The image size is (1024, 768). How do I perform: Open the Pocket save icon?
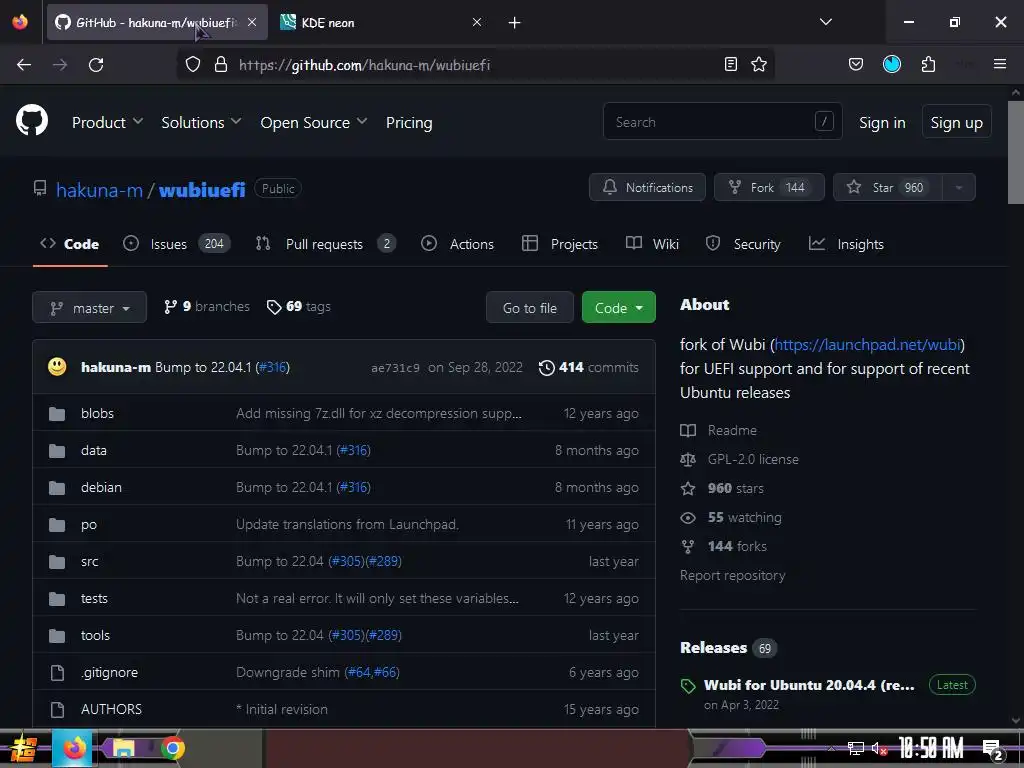click(856, 64)
